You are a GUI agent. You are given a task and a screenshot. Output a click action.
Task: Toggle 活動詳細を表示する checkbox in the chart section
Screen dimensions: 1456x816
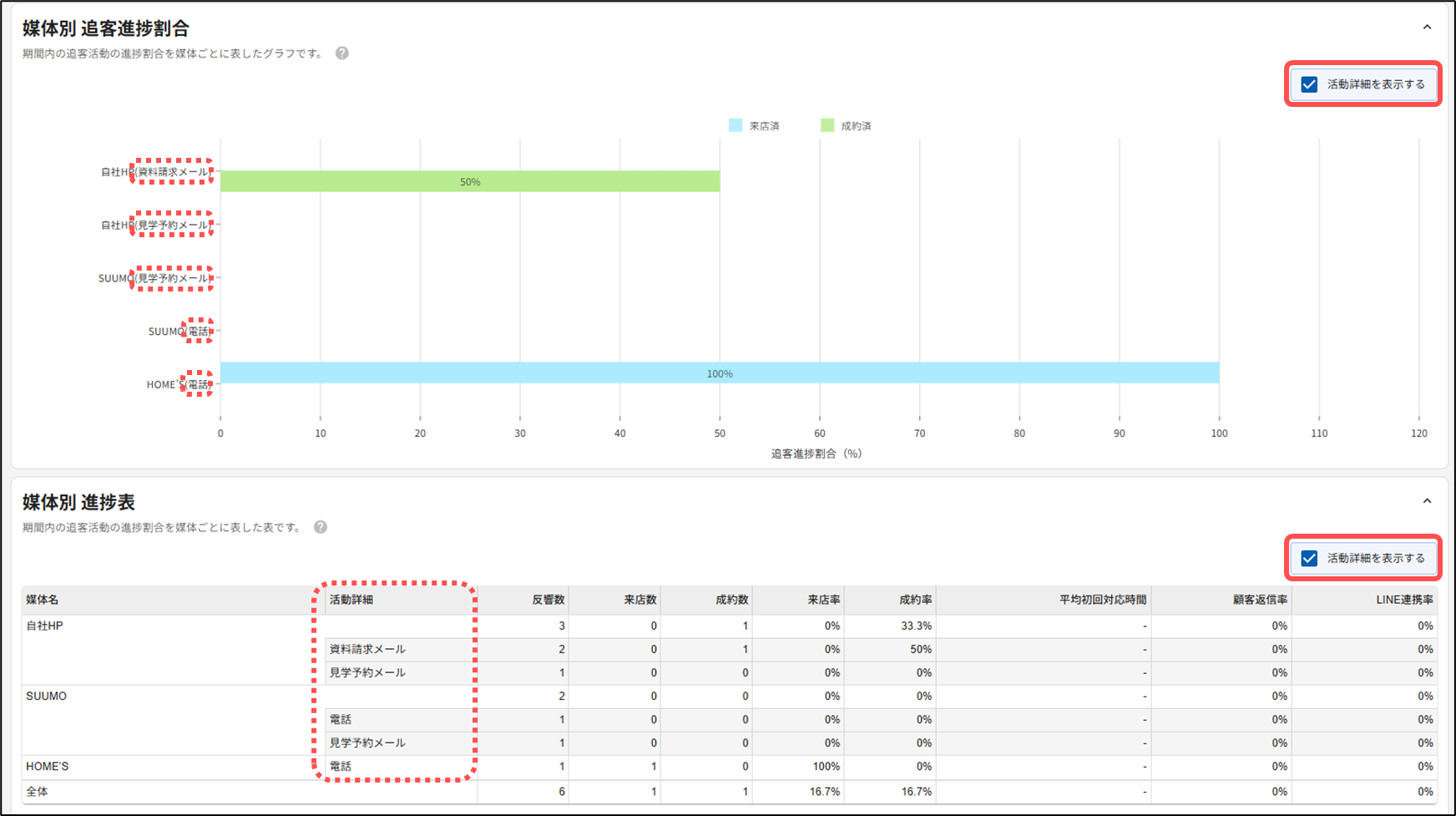pyautogui.click(x=1309, y=84)
